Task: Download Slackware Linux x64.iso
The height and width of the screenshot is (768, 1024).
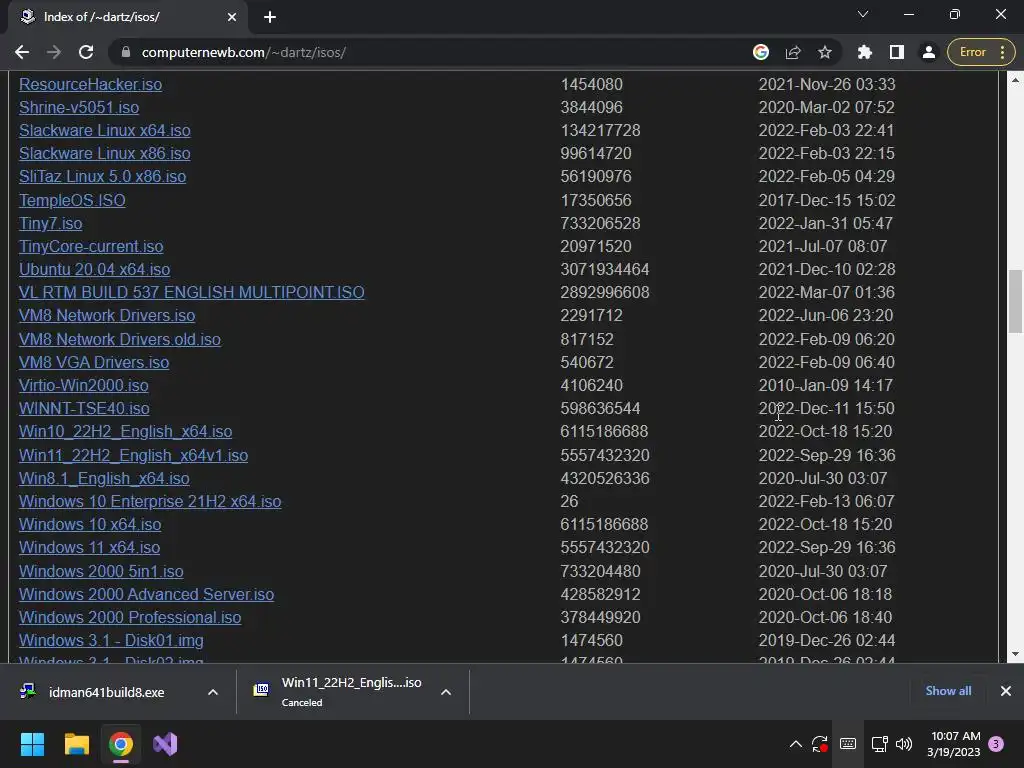Action: (x=104, y=130)
